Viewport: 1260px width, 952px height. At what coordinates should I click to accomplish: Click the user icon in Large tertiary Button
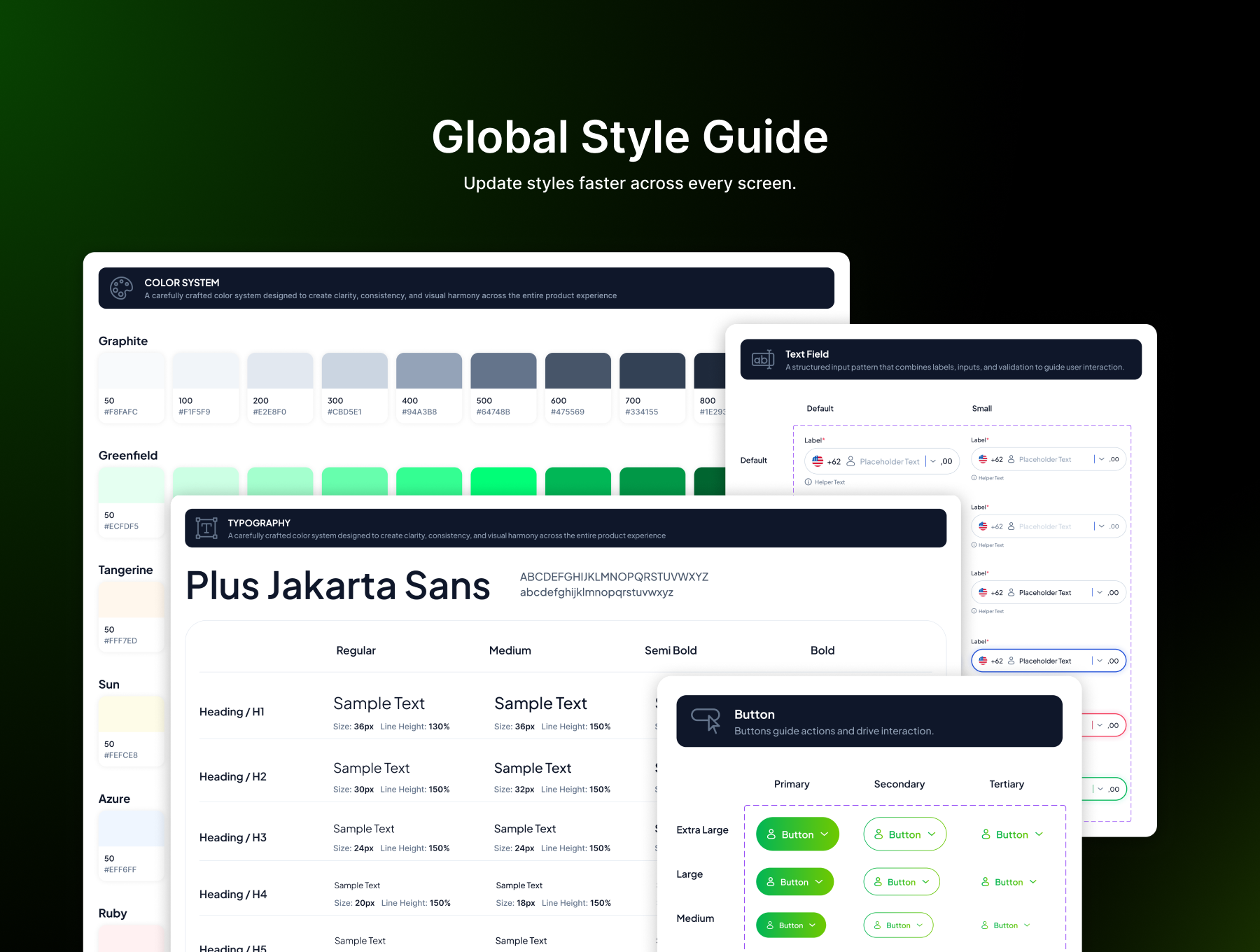[x=986, y=882]
